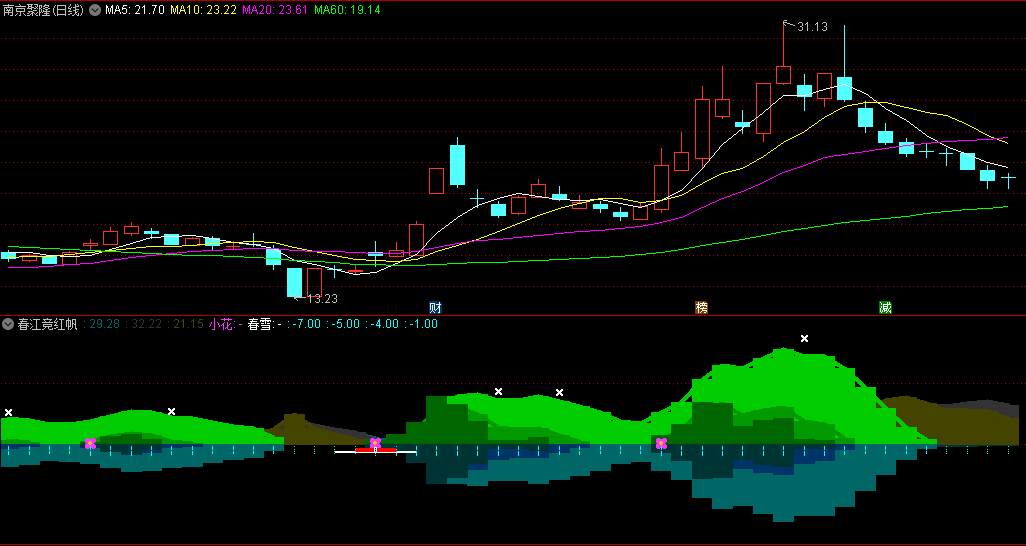Click the 小花 indicator label
Screen dimensions: 1026x546
coord(221,323)
